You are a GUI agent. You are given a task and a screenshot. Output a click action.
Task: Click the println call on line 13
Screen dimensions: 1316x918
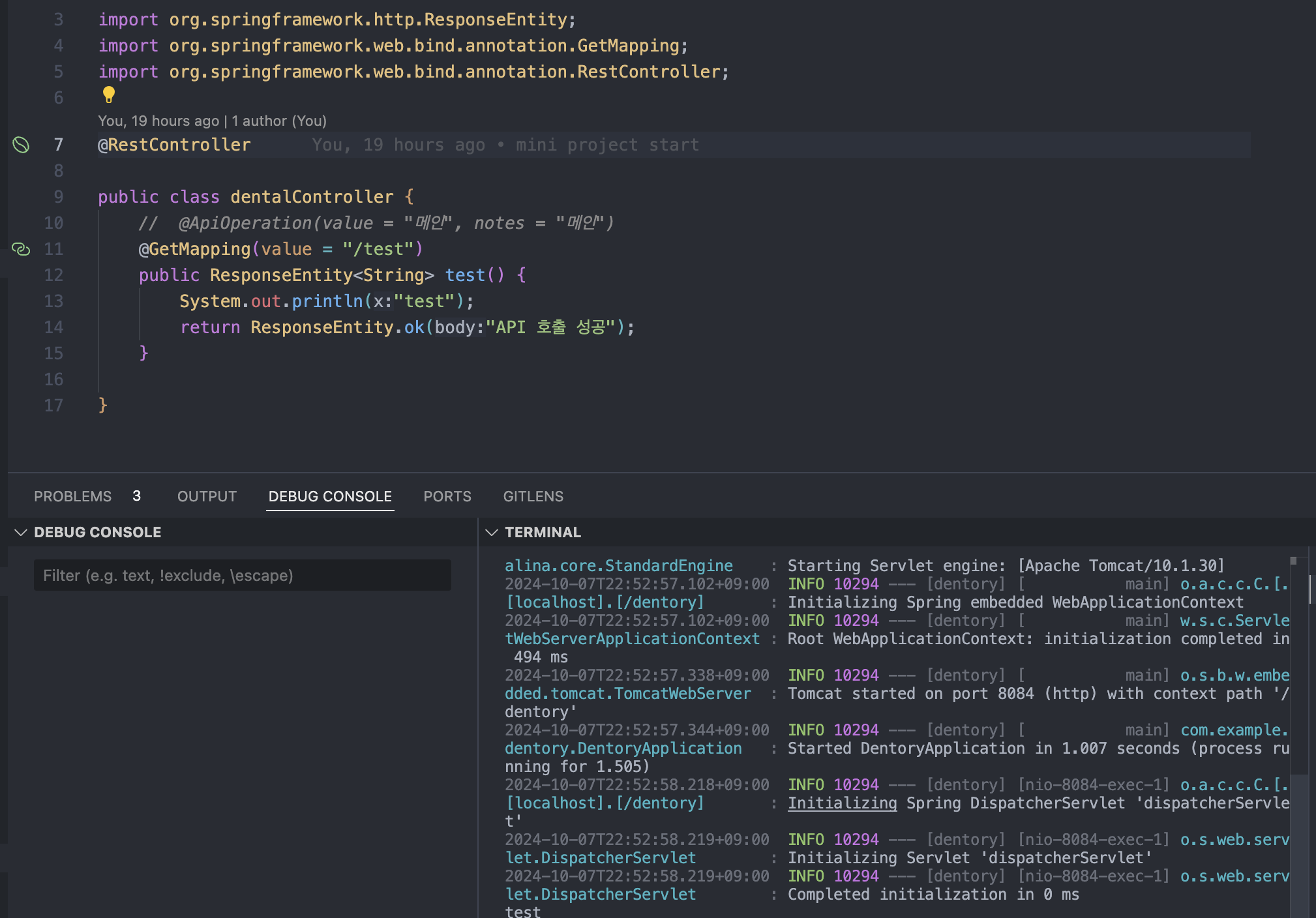tap(327, 301)
